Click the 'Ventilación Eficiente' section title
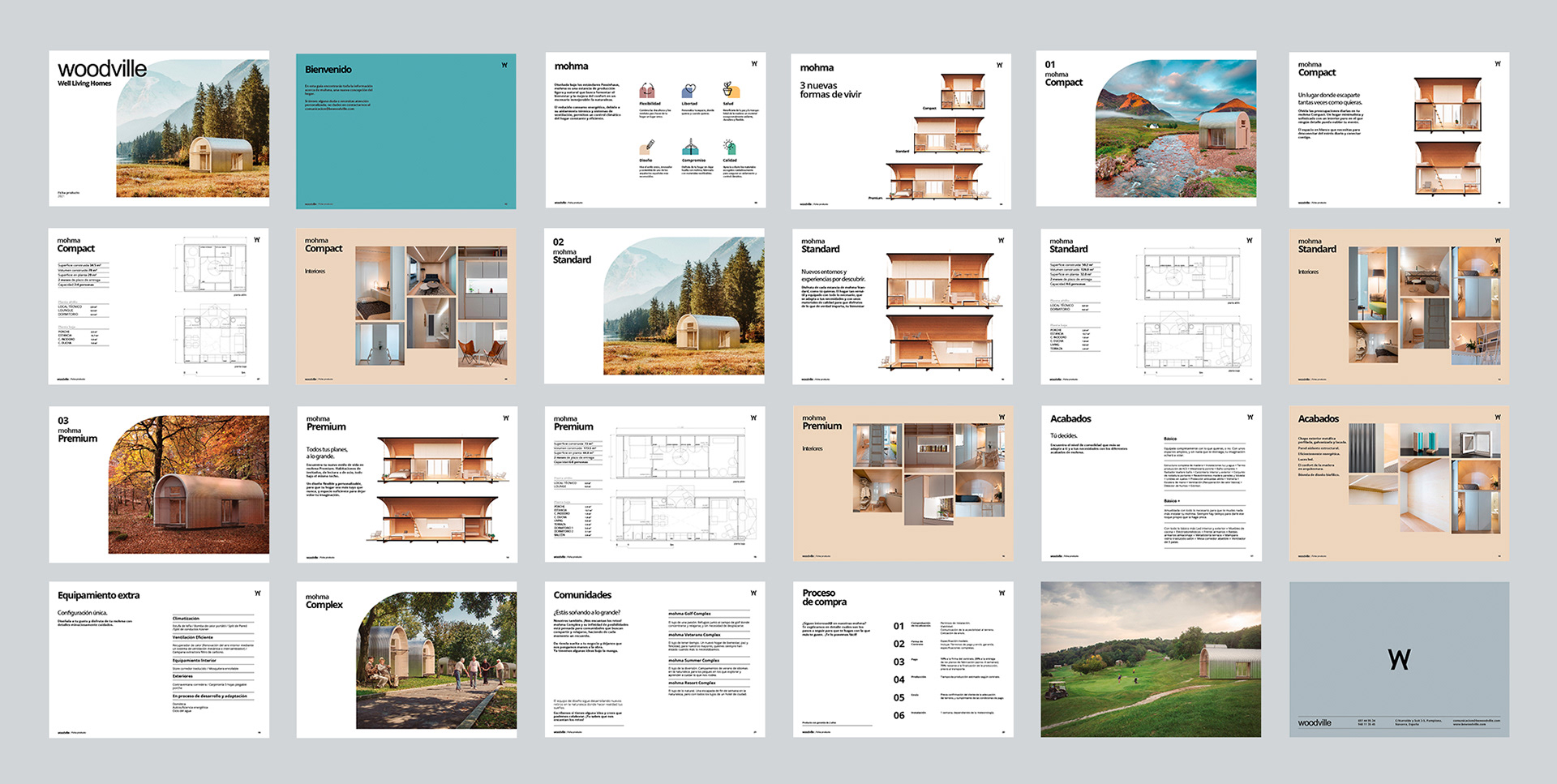The height and width of the screenshot is (784, 1557). point(193,637)
